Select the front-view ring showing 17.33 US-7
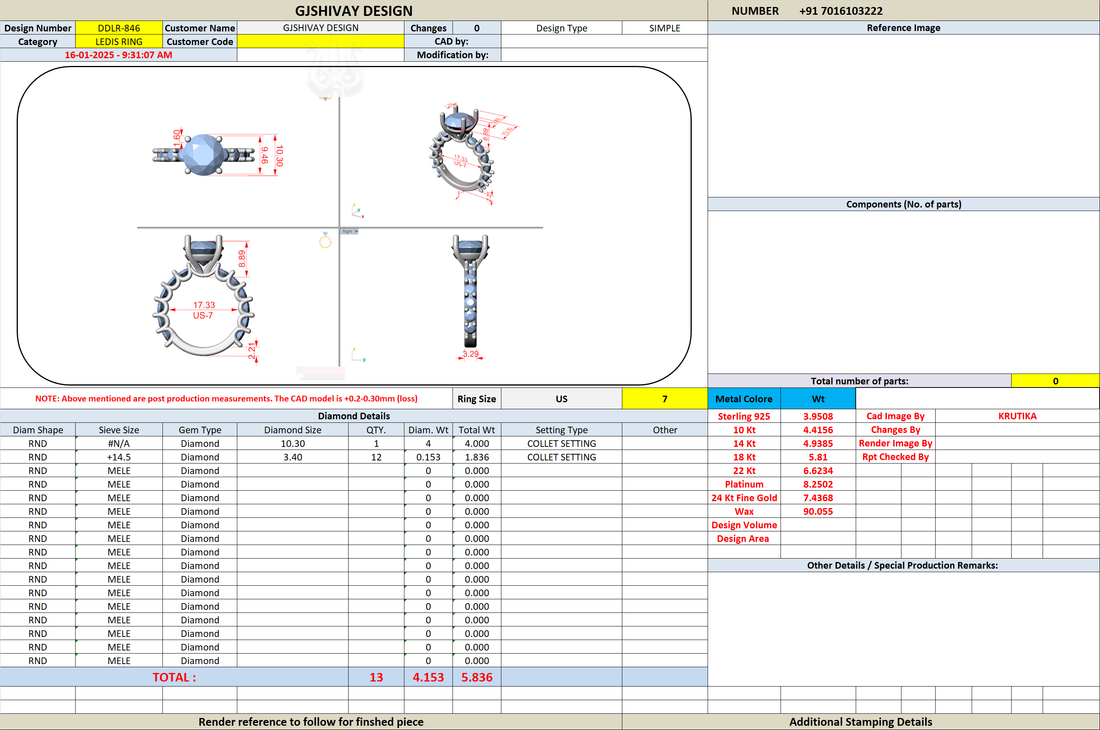1100x730 pixels. (203, 297)
